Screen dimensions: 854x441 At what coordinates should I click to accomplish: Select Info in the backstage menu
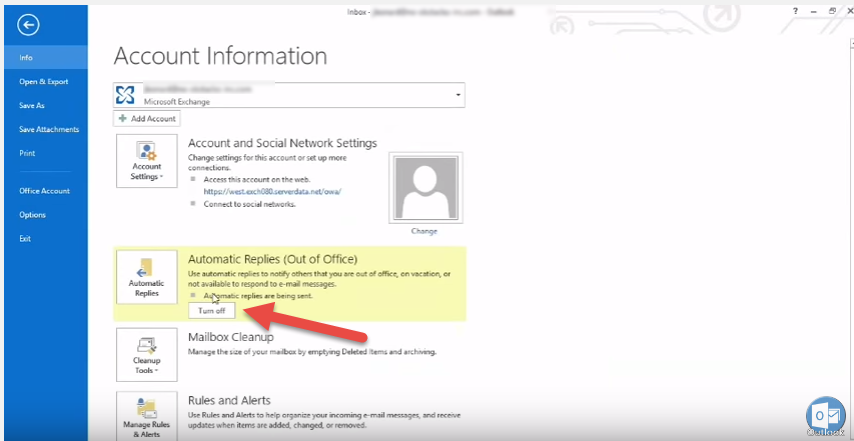(46, 57)
